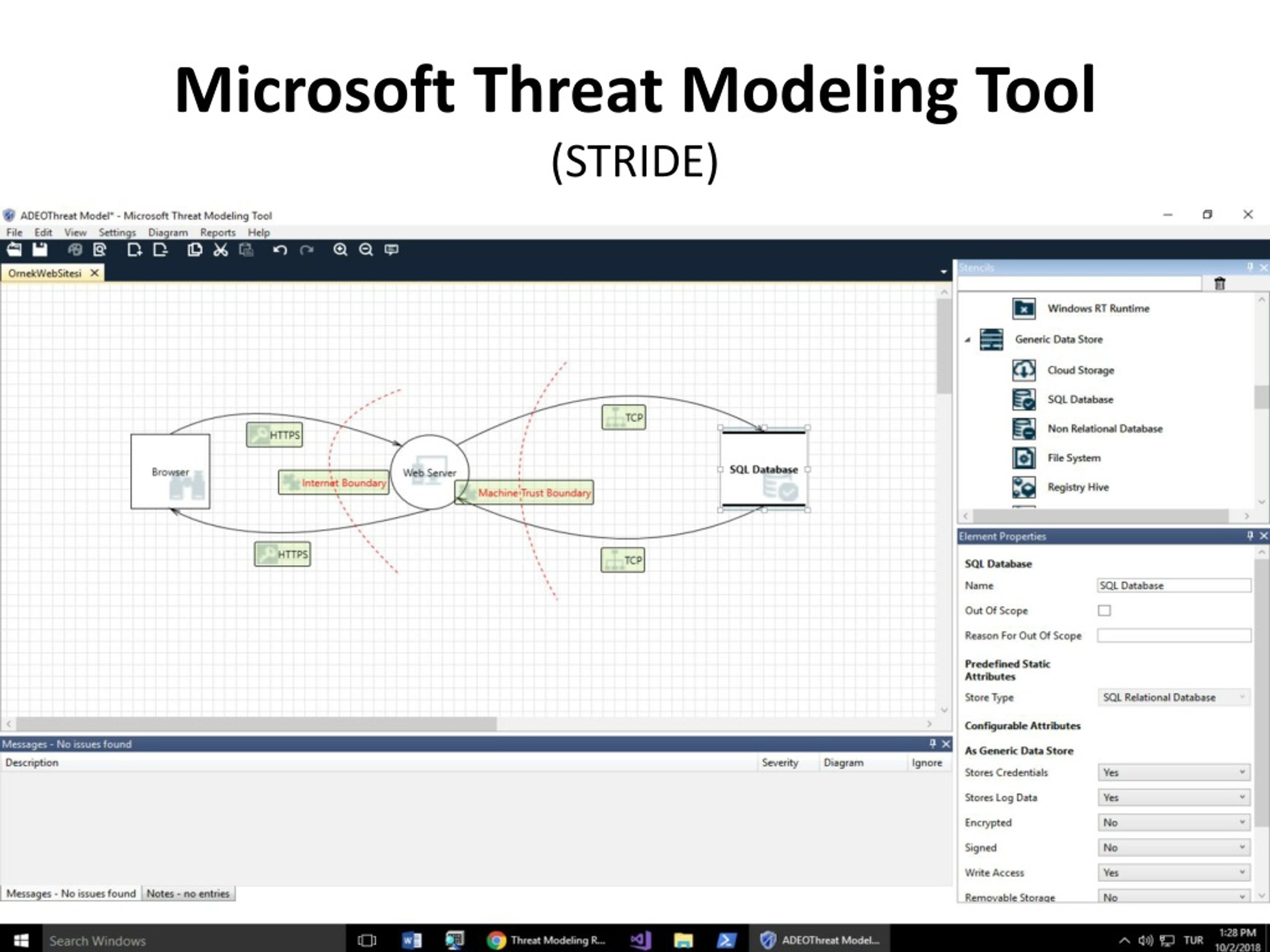Image resolution: width=1270 pixels, height=952 pixels.
Task: Close the Element Properties panel
Action: pos(1263,536)
